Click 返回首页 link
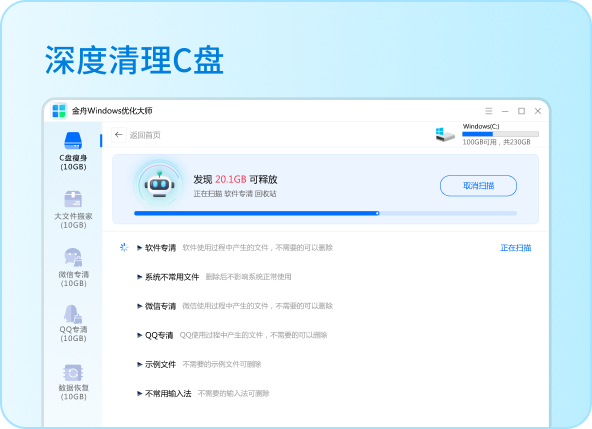Viewport: 592px width, 429px height. [x=145, y=135]
